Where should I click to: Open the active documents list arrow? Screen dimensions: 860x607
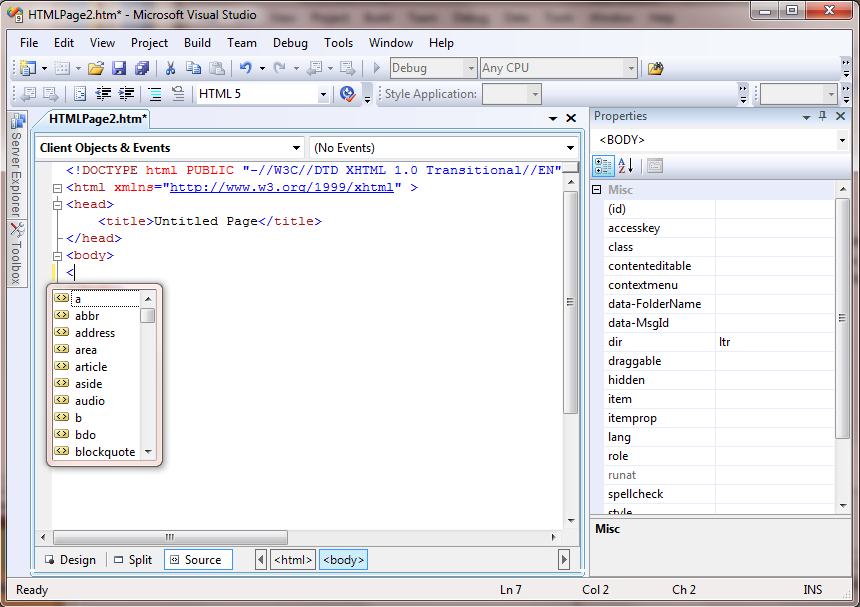[x=553, y=118]
